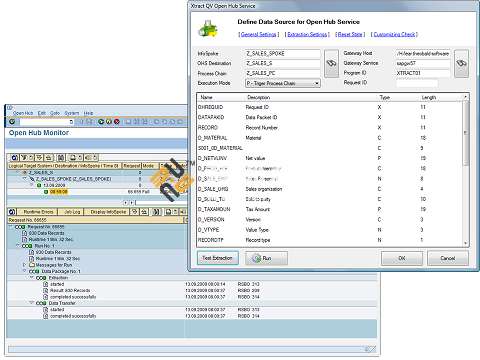The height and width of the screenshot is (360, 480).
Task: Click the lookup button beside the InfoSpoke fields
Action: pos(331,63)
